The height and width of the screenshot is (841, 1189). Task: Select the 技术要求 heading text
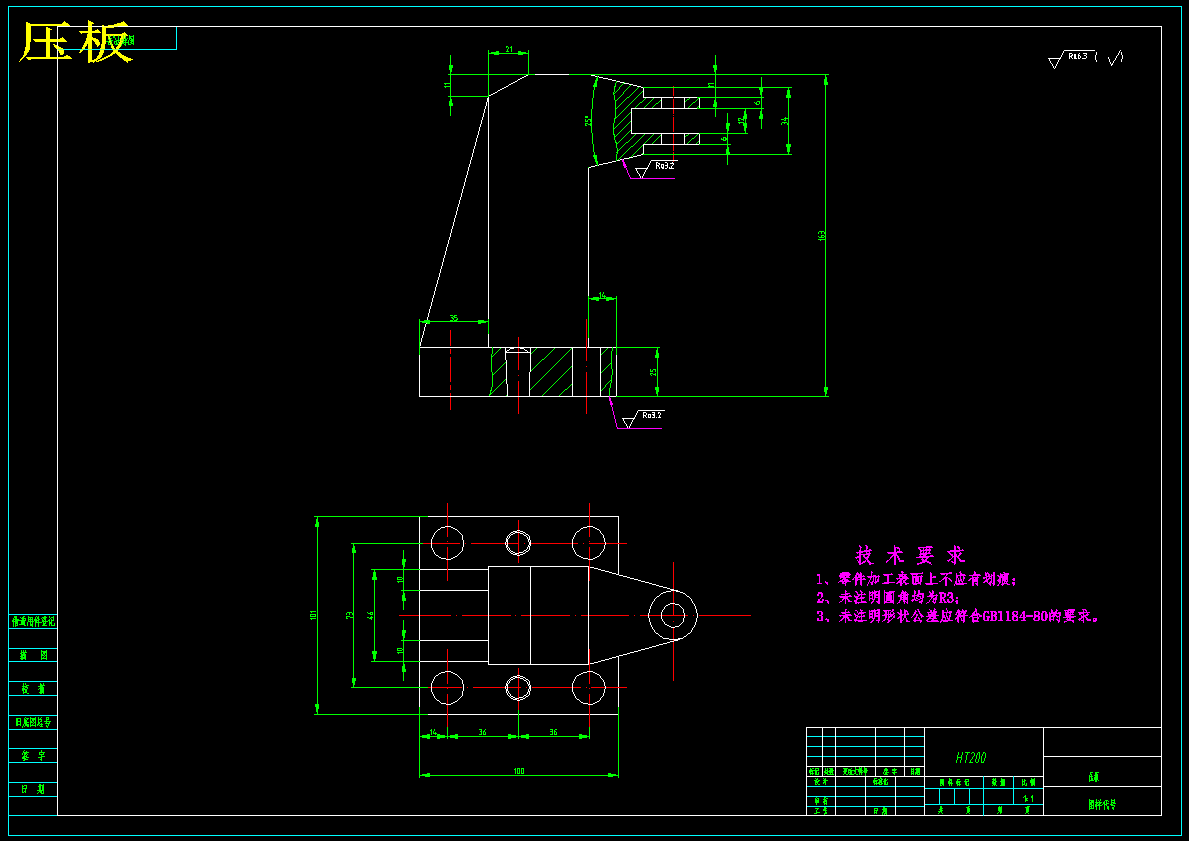910,555
